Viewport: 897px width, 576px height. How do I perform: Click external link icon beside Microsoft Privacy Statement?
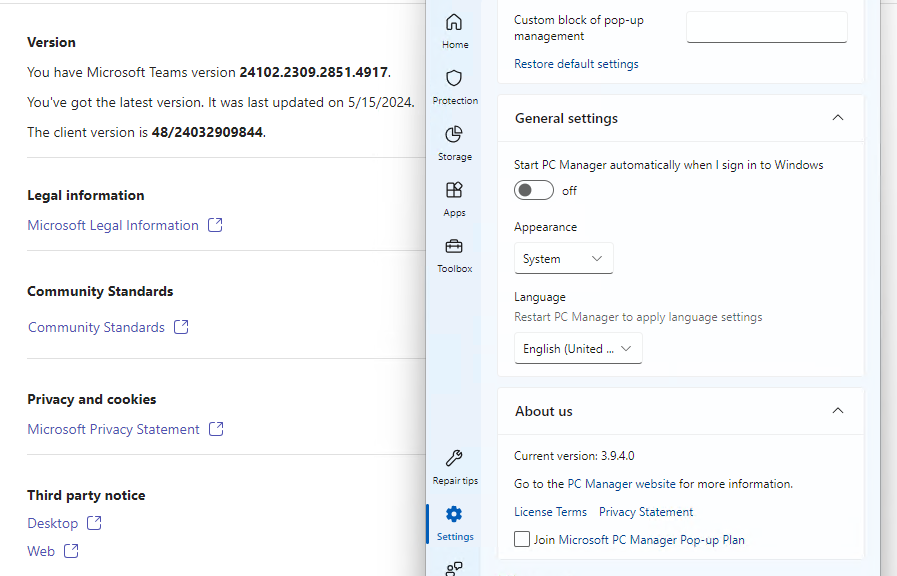pos(216,428)
